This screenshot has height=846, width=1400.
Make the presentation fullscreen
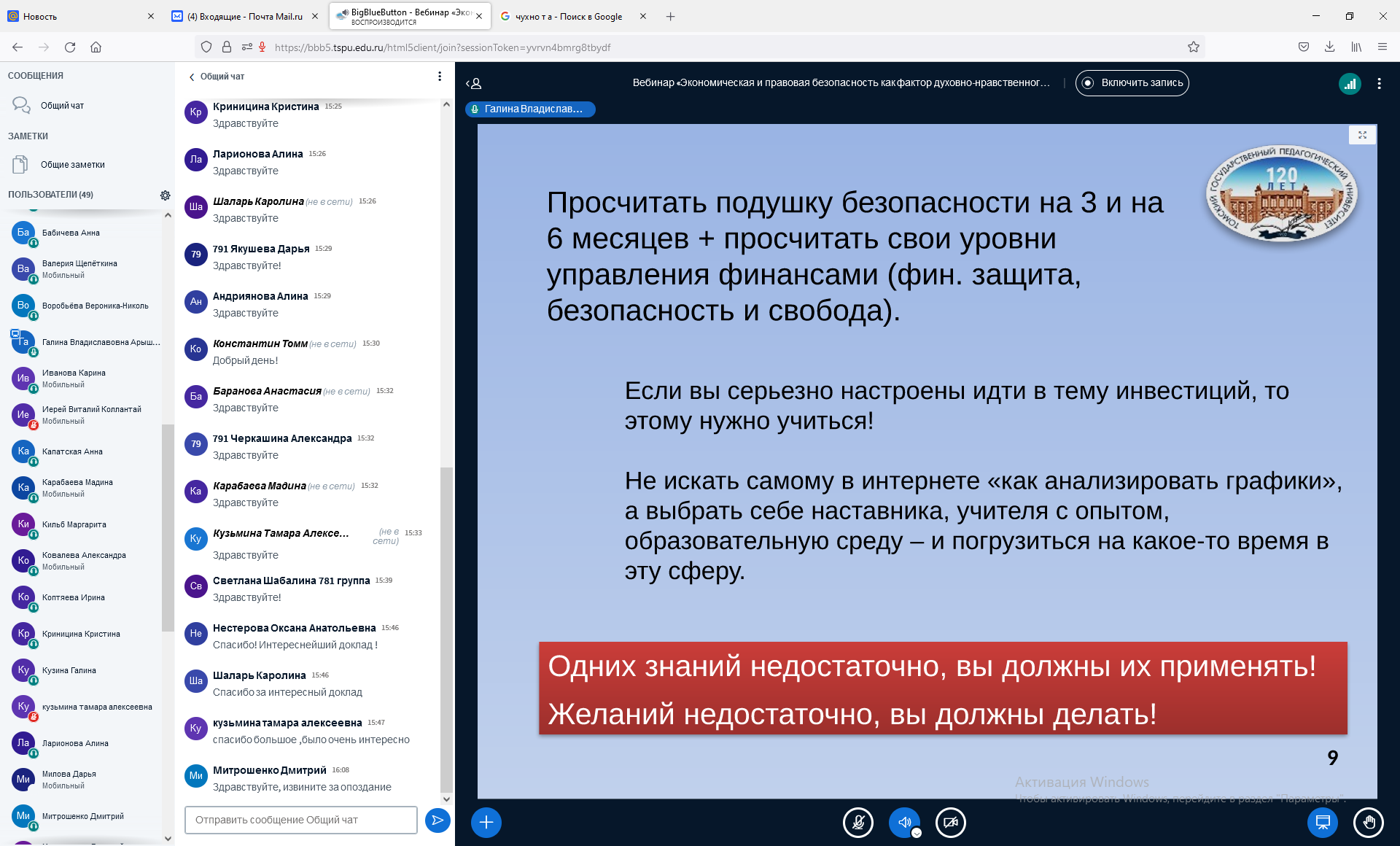point(1362,135)
